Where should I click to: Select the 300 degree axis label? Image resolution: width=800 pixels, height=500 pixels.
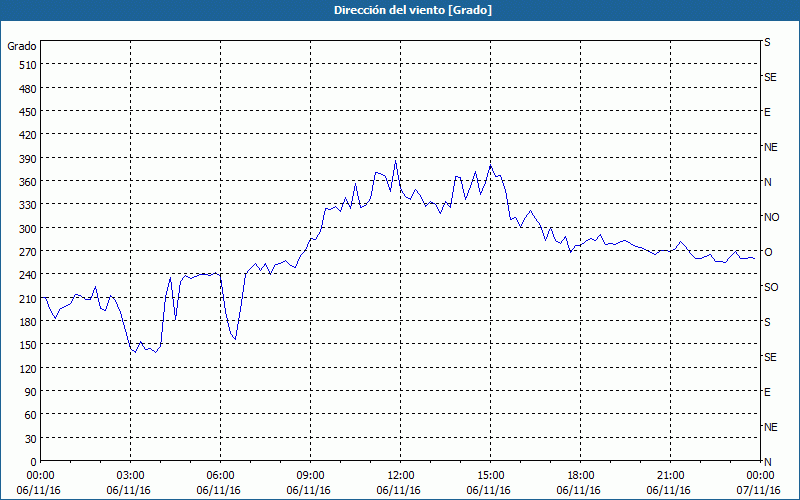click(28, 229)
